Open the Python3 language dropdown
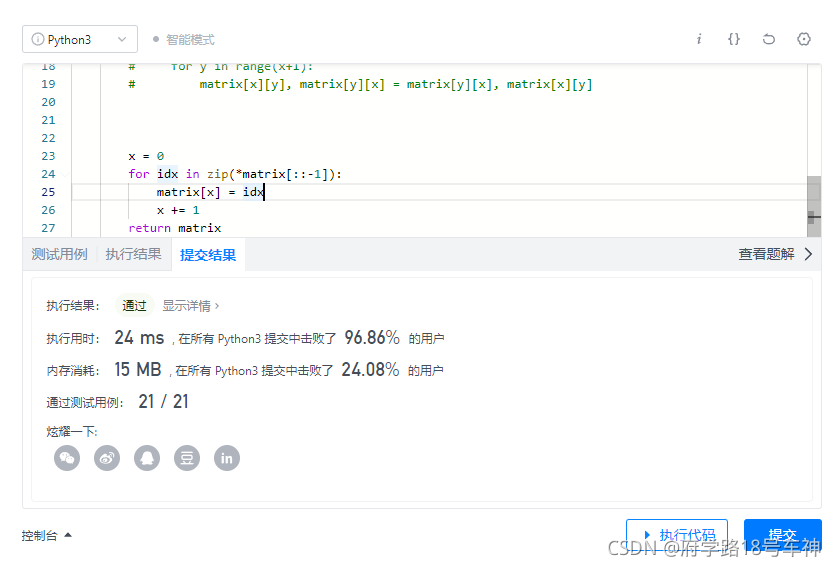The image size is (836, 567). point(80,39)
